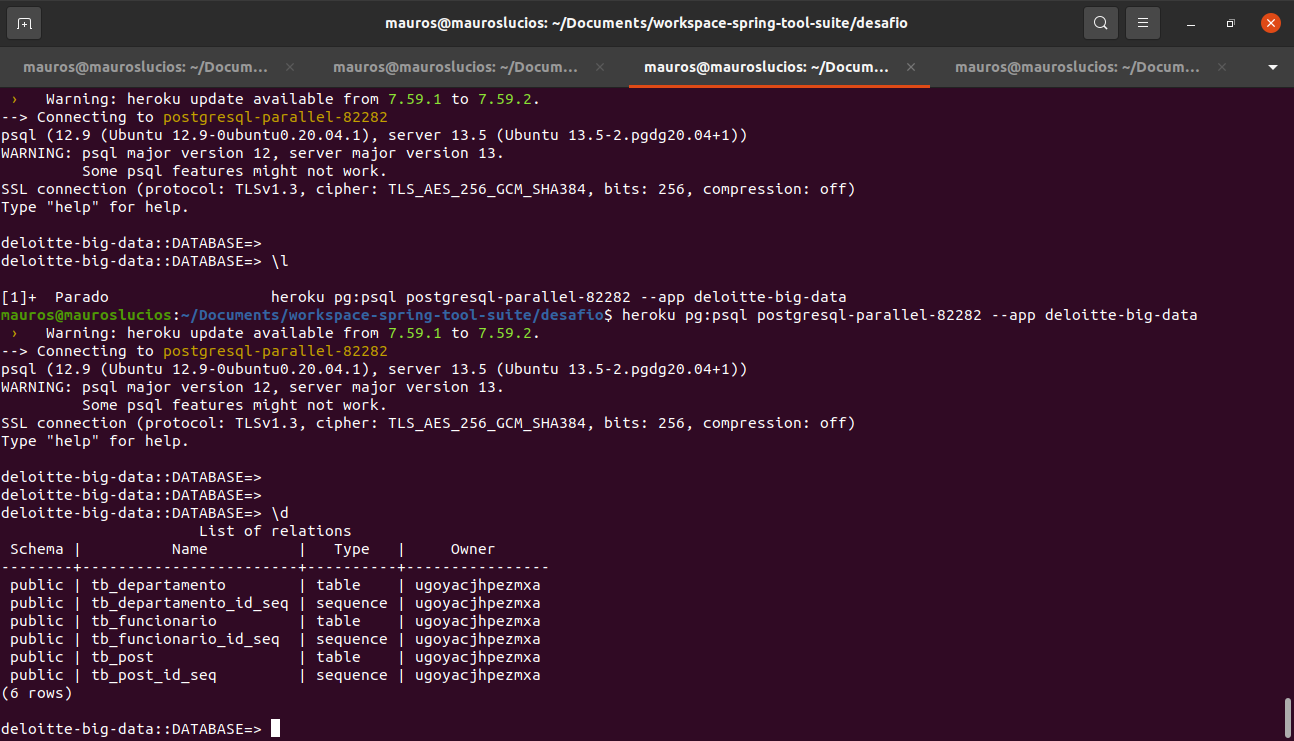Image resolution: width=1294 pixels, height=741 pixels.
Task: Click the tb_funcionario_id_seq relation name
Action: click(x=186, y=639)
